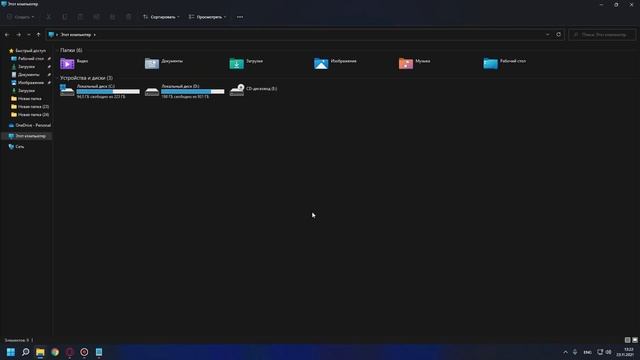The width and height of the screenshot is (640, 360).
Task: Click D: drive storage usage bar
Action: 193,91
